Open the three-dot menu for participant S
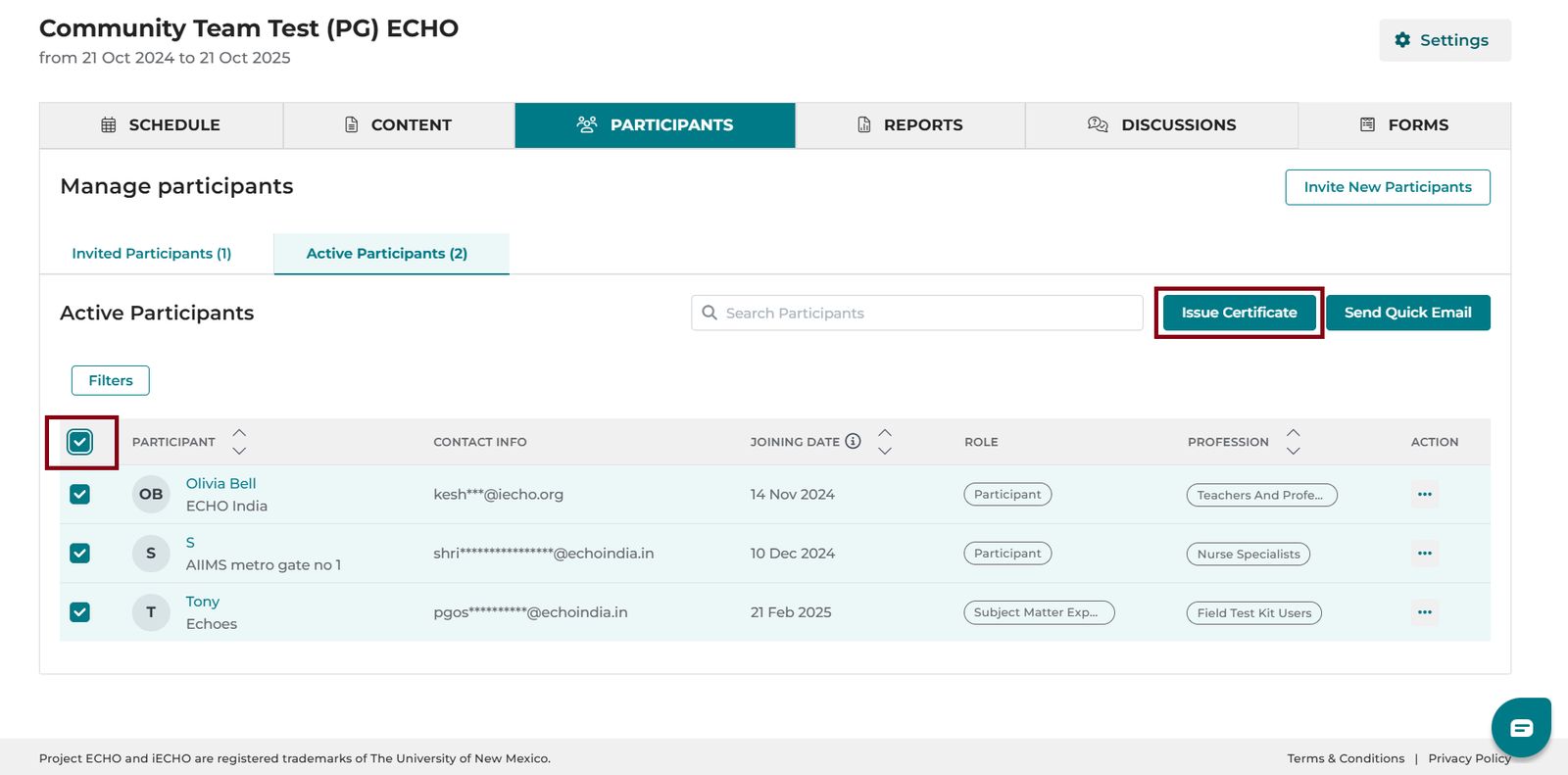1568x775 pixels. tap(1424, 554)
